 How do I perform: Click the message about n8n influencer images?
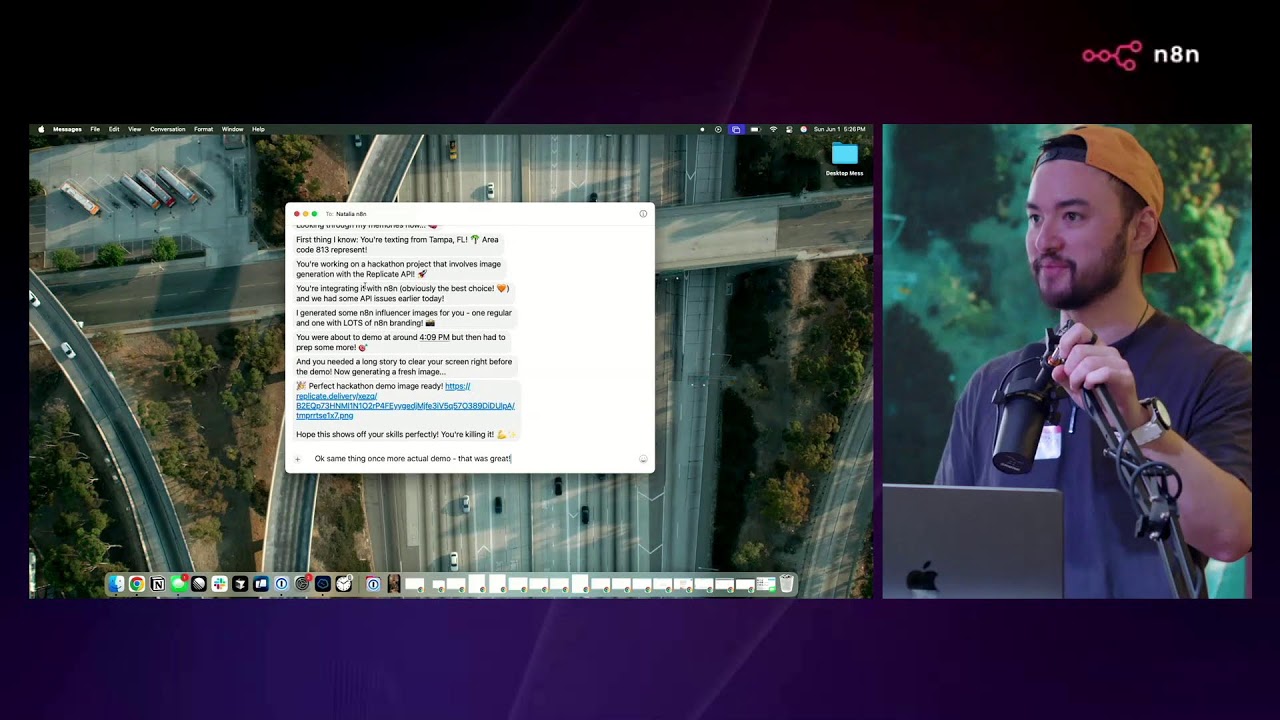click(x=403, y=318)
